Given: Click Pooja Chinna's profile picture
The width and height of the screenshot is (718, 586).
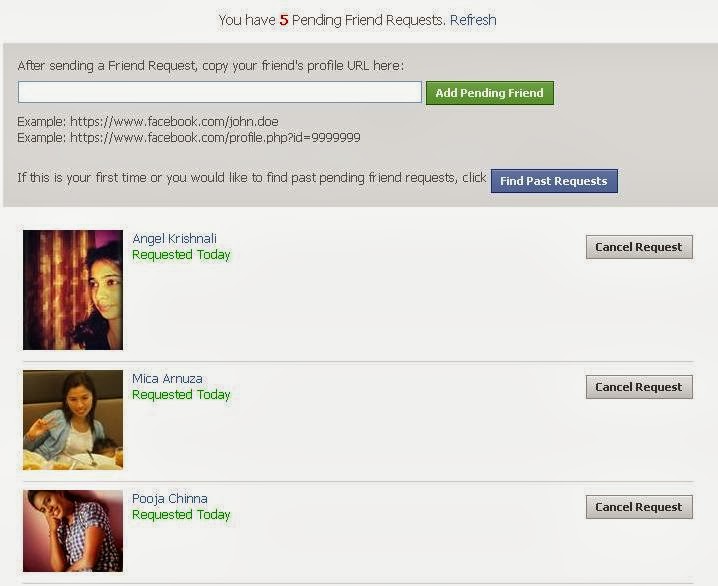Looking at the screenshot, I should tap(73, 531).
